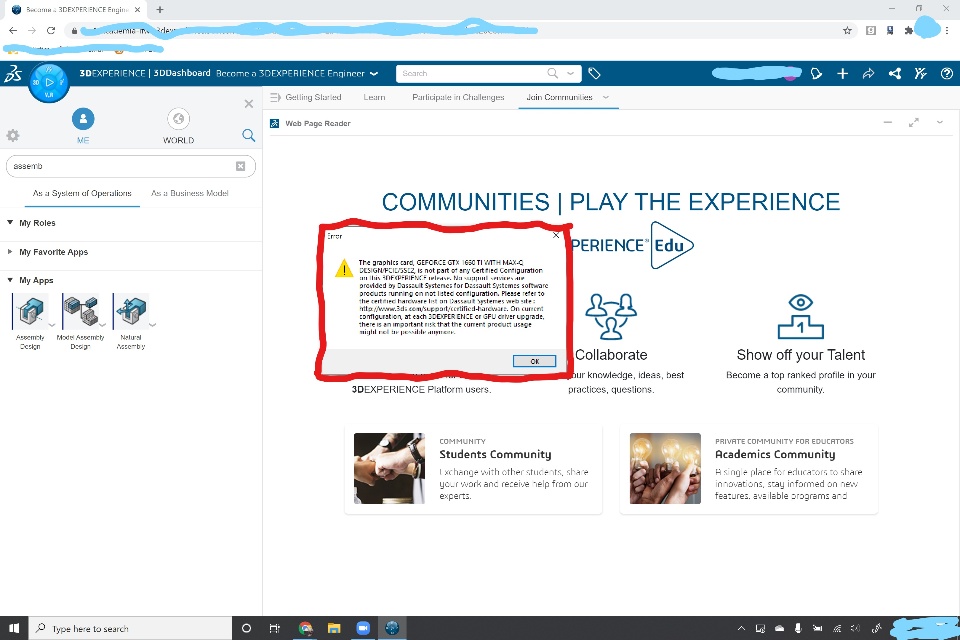Click the Academics Community lightbulbs thumbnail
This screenshot has width=960, height=640.
coord(666,469)
